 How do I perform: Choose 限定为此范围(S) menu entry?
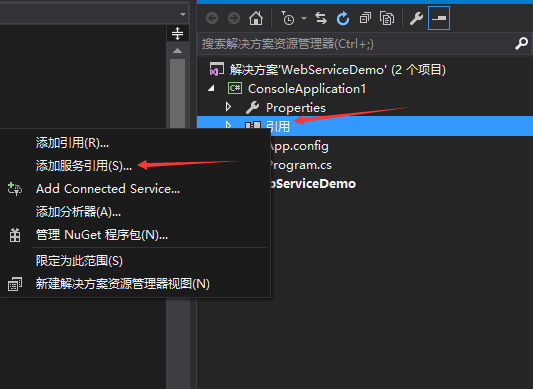tap(79, 261)
